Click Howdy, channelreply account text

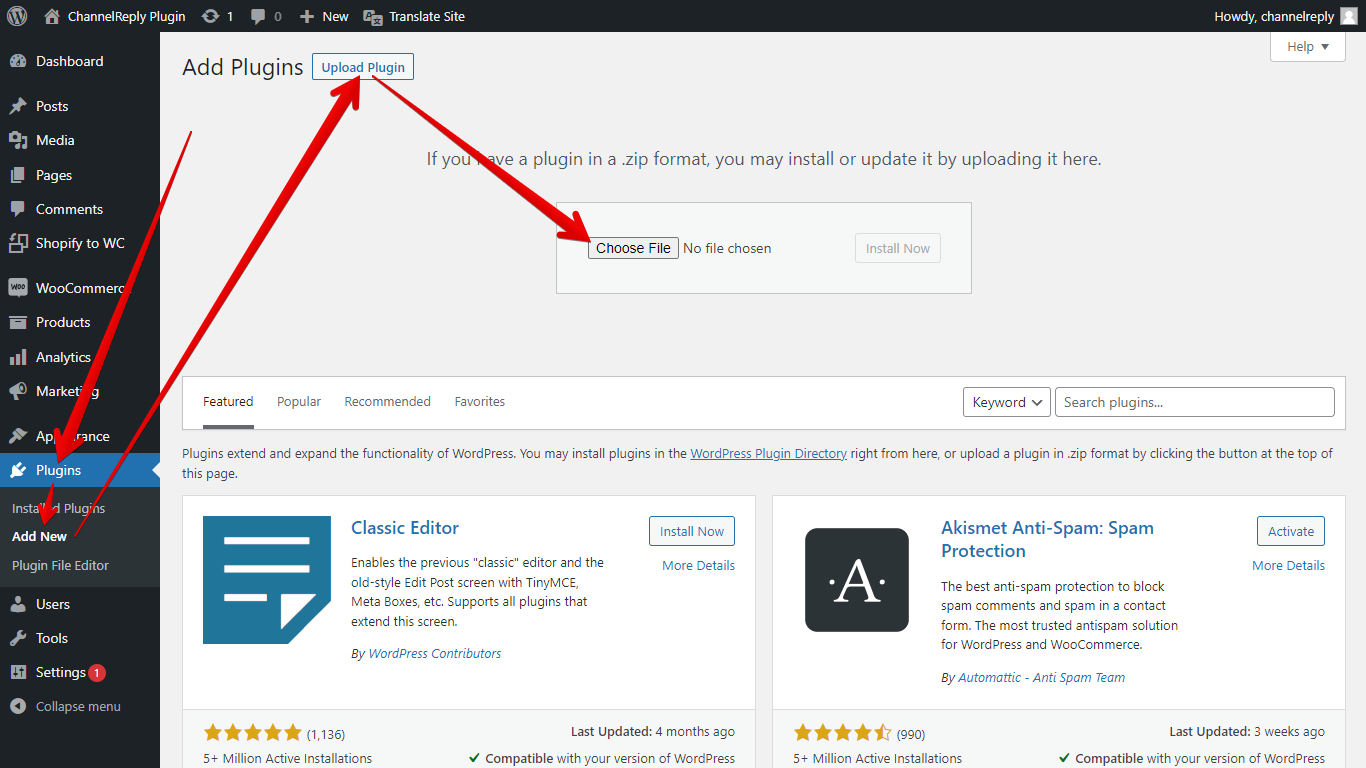click(x=1274, y=16)
